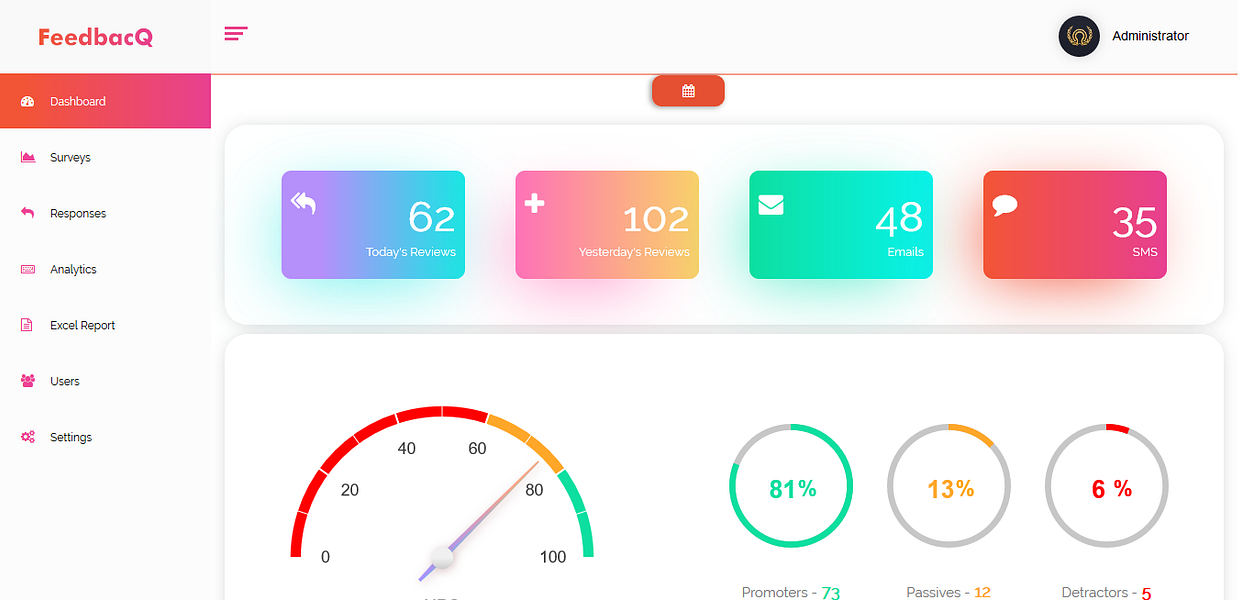This screenshot has height=600, width=1253.
Task: Click the 6 % detractors circular progress
Action: pyautogui.click(x=1106, y=487)
